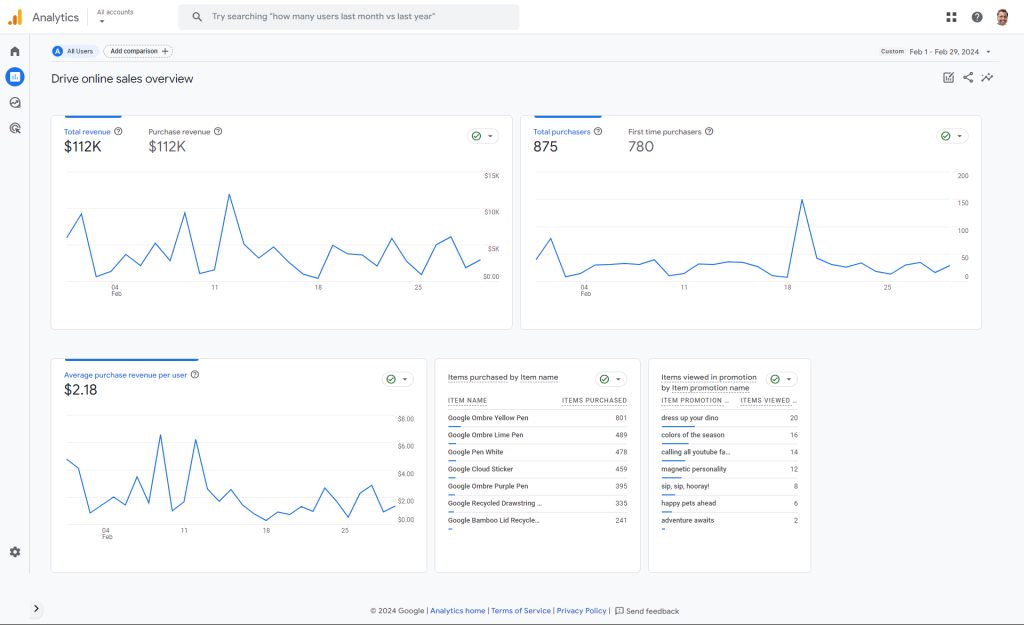1024x625 pixels.
Task: Click help icon next to Purchase revenue
Action: [x=218, y=131]
